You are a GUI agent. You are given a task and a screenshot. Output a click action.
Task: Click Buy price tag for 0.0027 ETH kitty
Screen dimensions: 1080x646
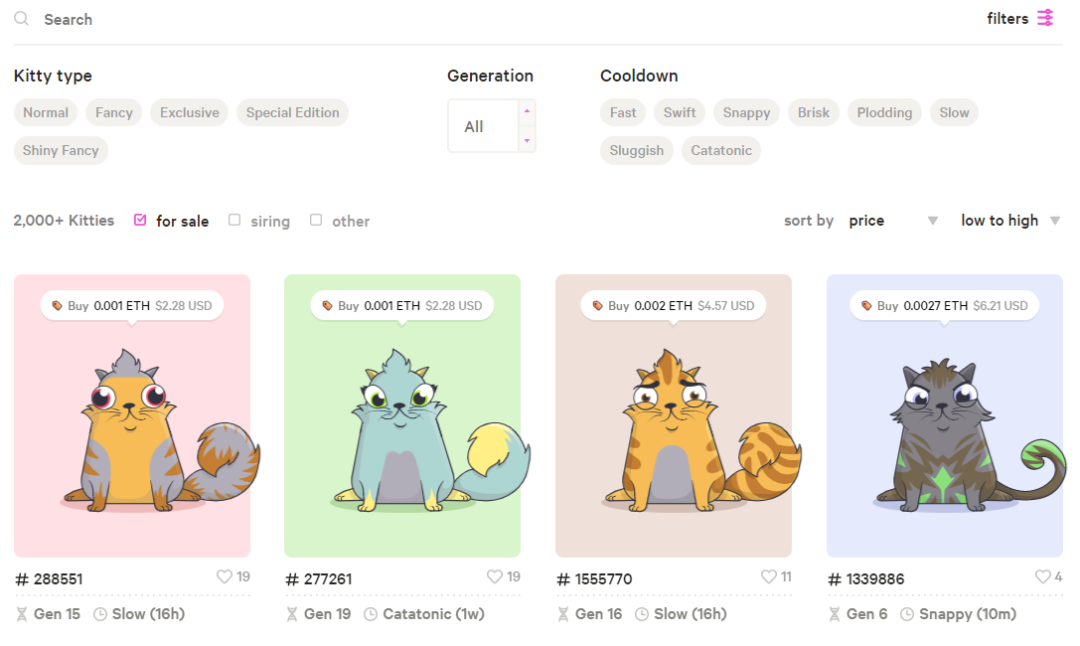click(943, 305)
